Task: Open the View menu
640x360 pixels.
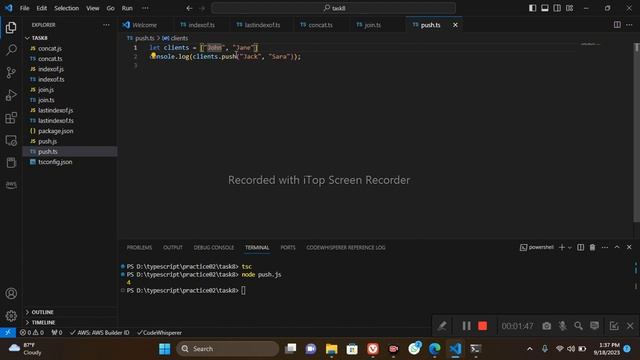Action: 93,8
